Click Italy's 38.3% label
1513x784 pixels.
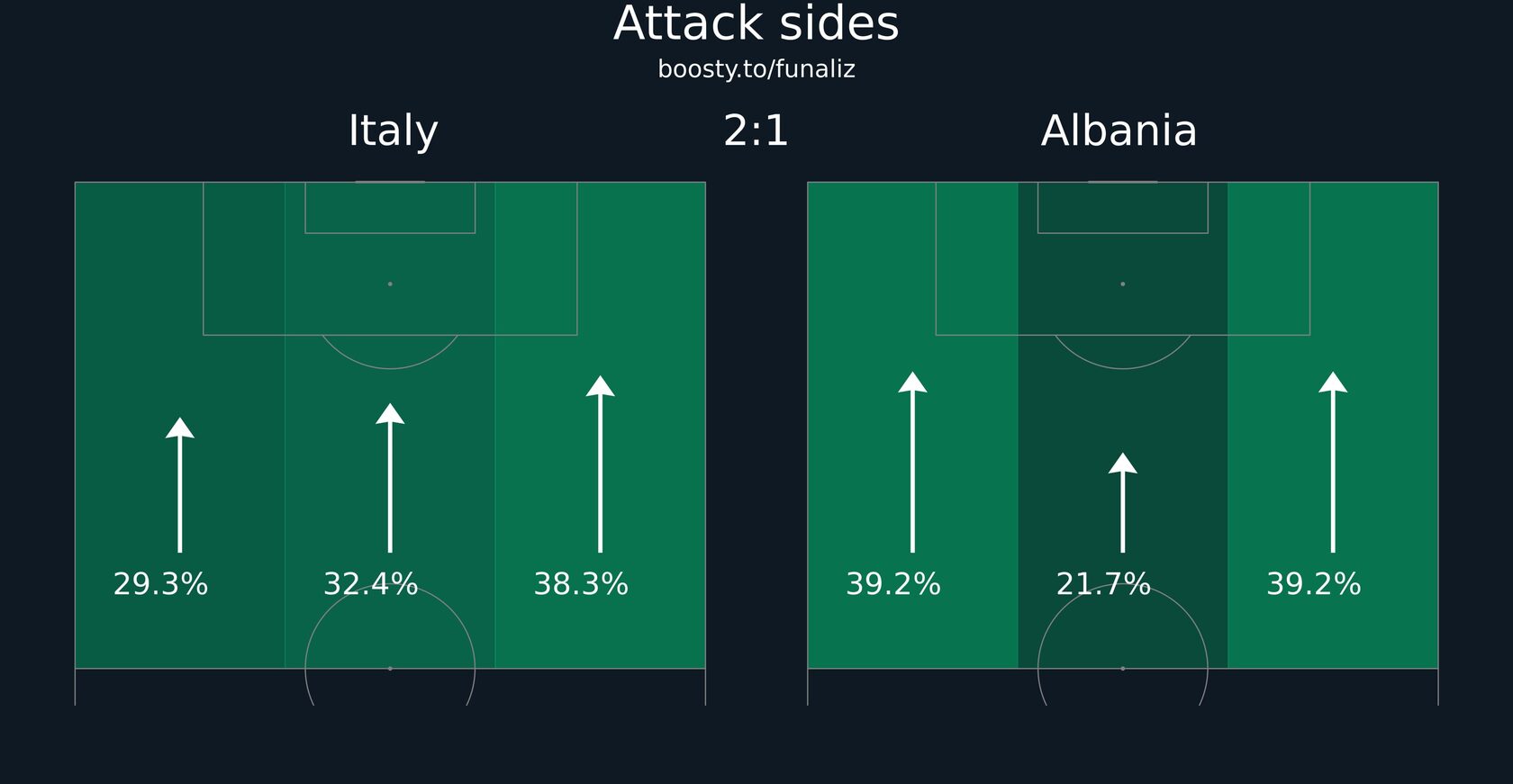581,584
